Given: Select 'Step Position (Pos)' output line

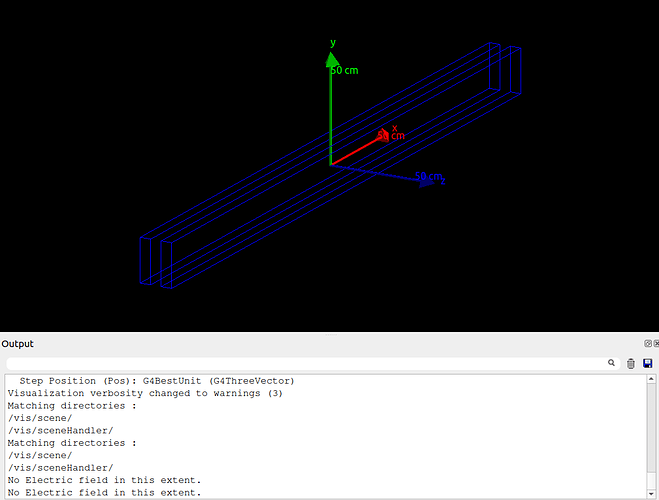Looking at the screenshot, I should (157, 381).
